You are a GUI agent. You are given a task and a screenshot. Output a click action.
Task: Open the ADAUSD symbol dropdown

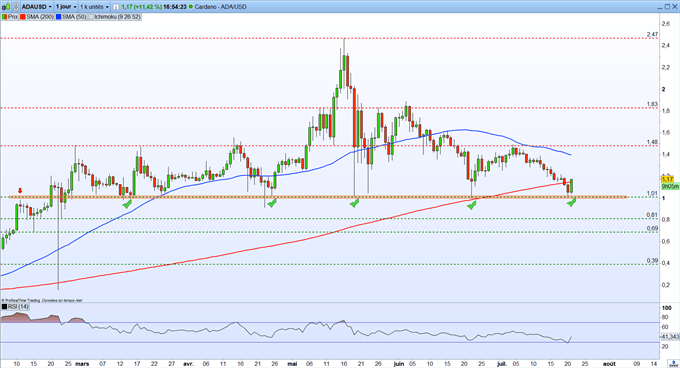pos(36,7)
